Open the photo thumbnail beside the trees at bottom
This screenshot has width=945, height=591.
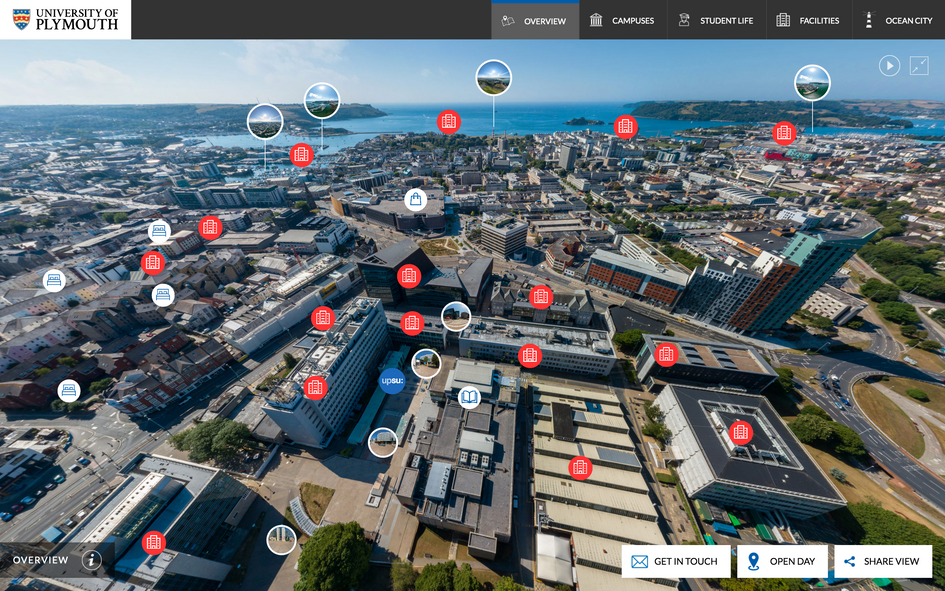pos(281,539)
